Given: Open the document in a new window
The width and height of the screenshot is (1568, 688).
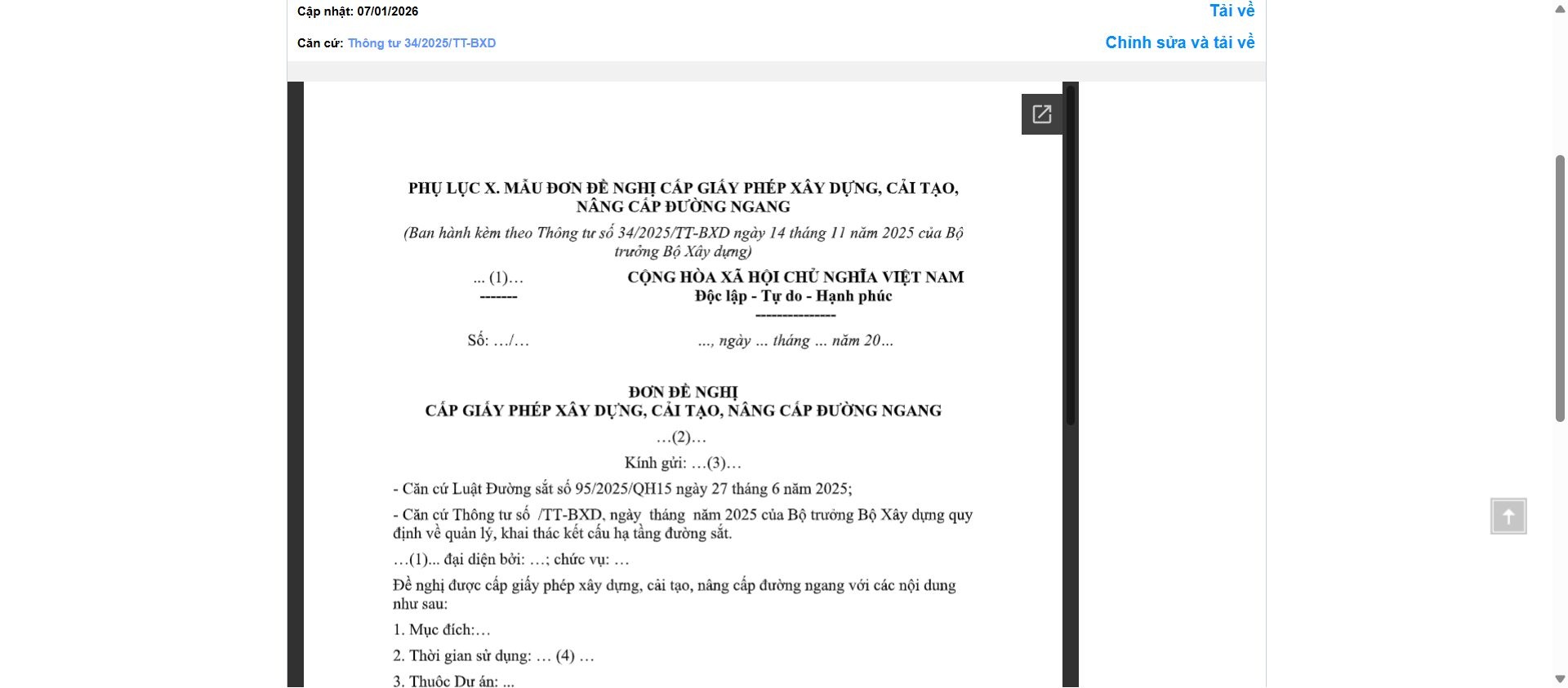Looking at the screenshot, I should coord(1041,114).
